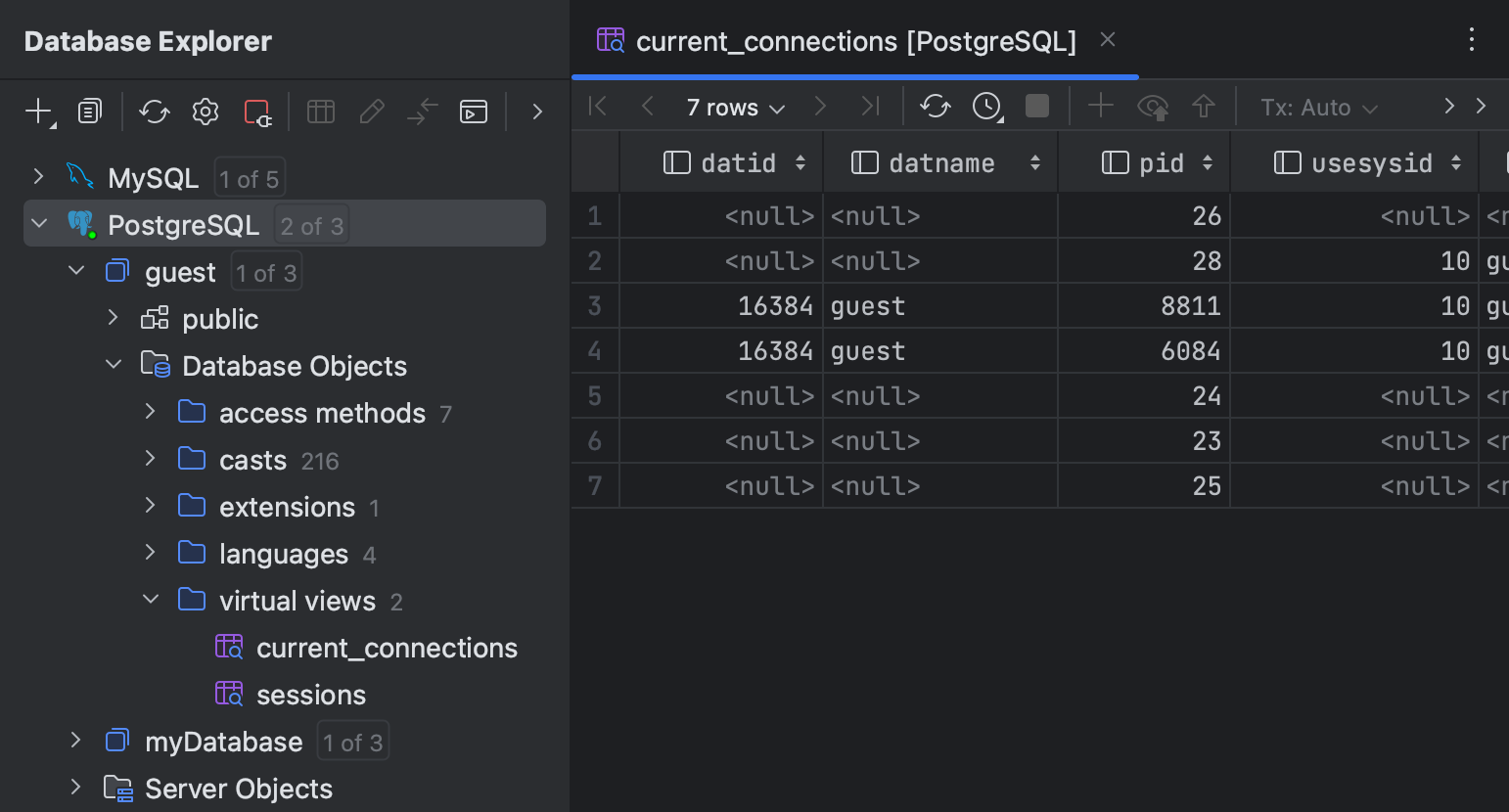
Task: Select the current_connections [PostgreSQL] tab
Action: [855, 40]
